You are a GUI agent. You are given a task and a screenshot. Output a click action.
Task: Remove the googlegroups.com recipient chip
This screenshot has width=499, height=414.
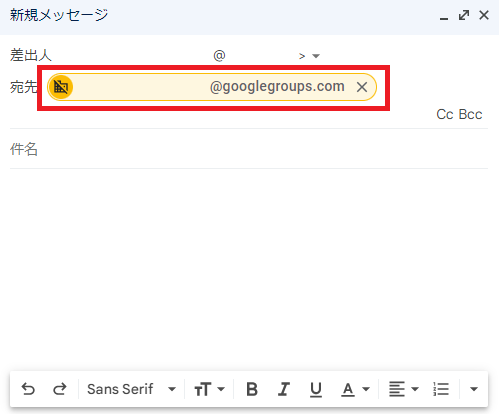coord(362,87)
